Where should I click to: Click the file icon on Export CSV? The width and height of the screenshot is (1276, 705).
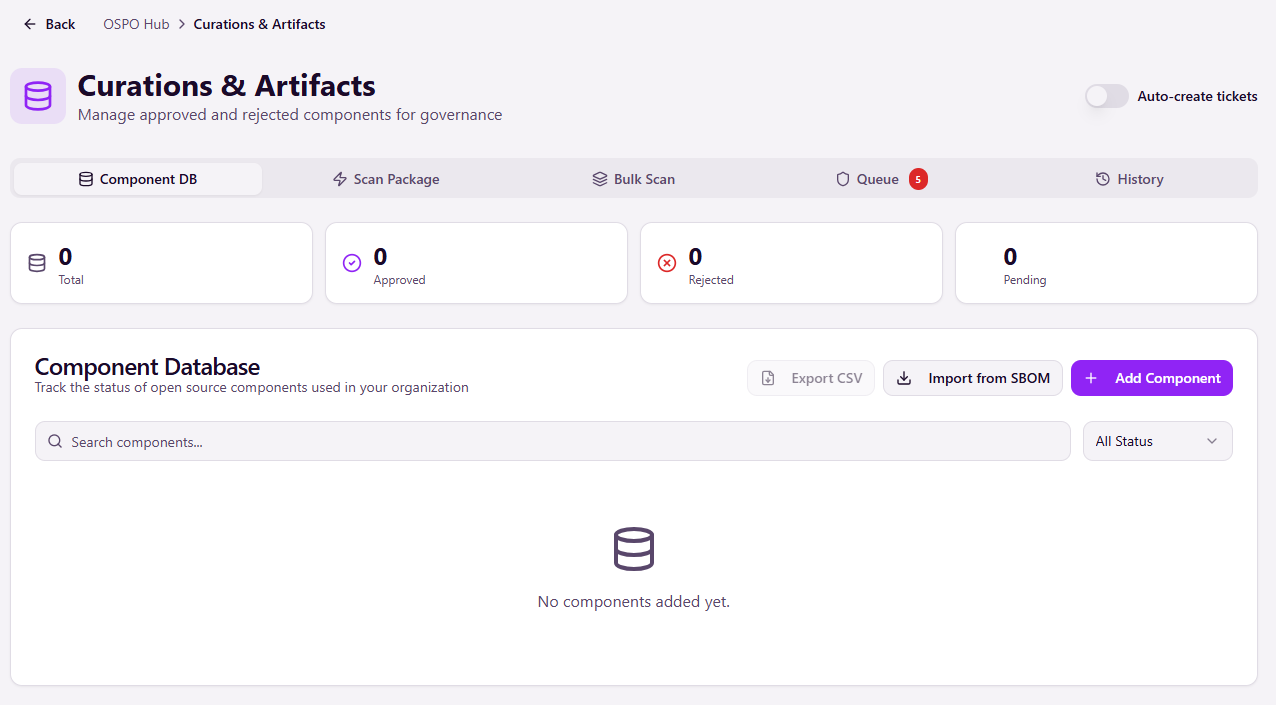(x=768, y=378)
